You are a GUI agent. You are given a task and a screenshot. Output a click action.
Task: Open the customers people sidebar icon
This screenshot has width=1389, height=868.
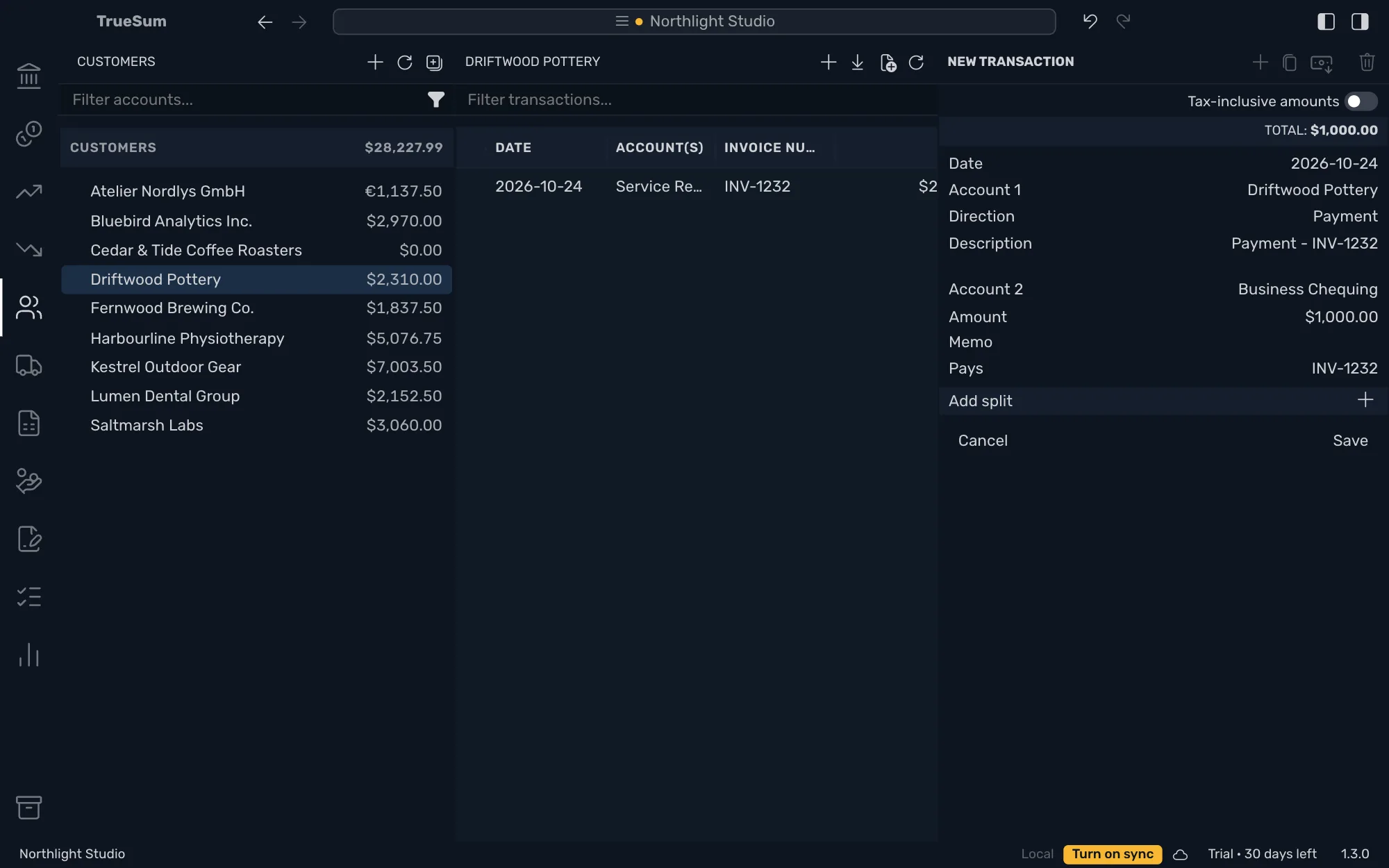click(28, 307)
